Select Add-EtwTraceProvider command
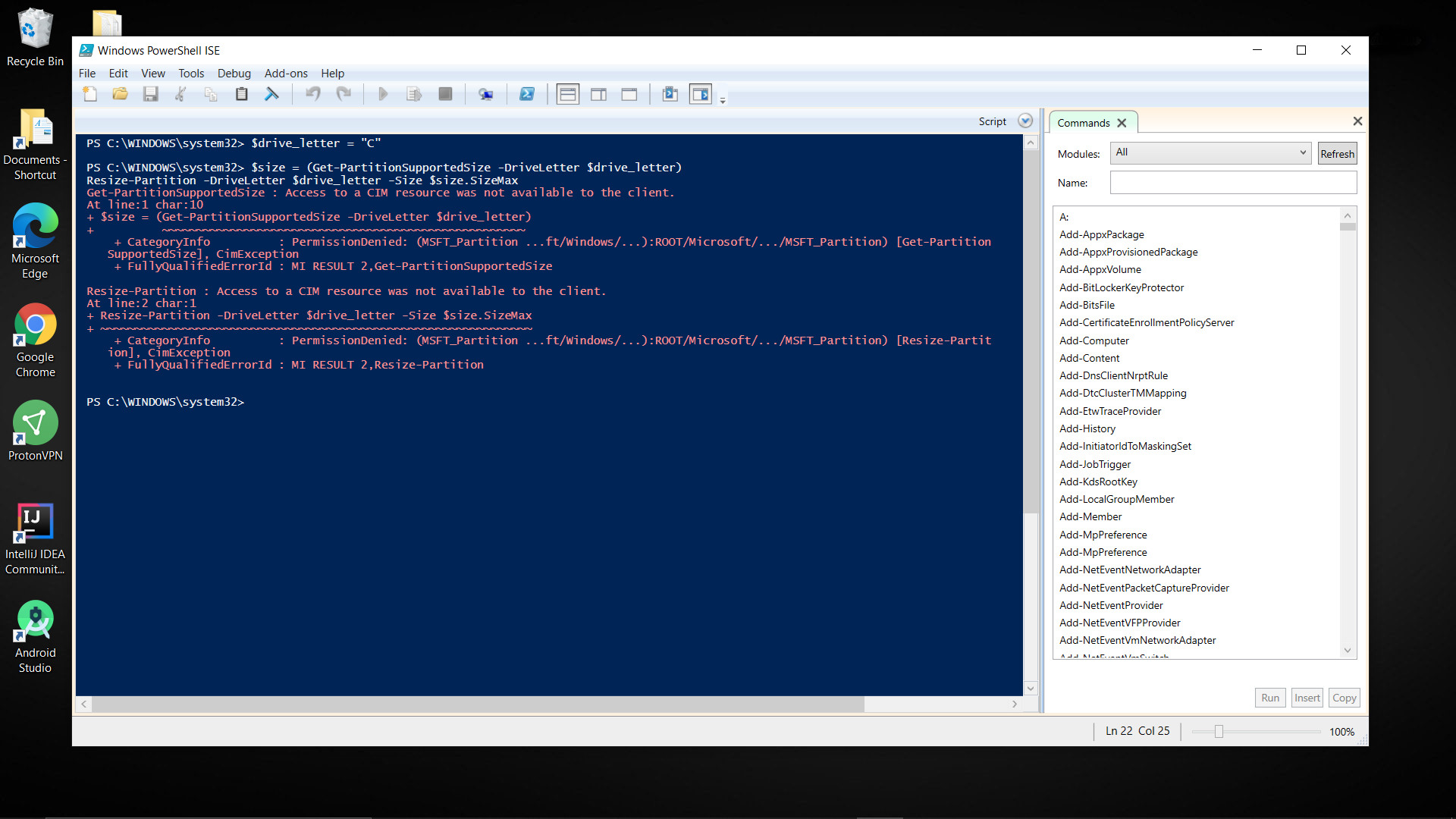 [1110, 411]
